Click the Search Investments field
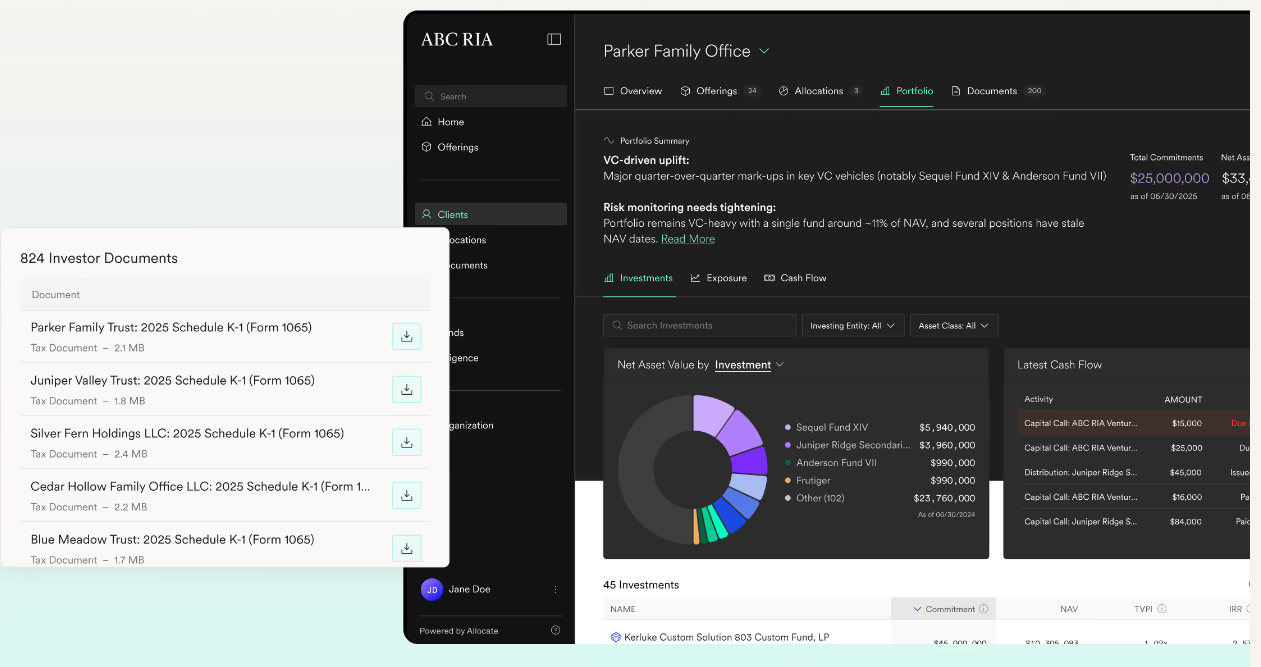The width and height of the screenshot is (1261, 667). 700,326
